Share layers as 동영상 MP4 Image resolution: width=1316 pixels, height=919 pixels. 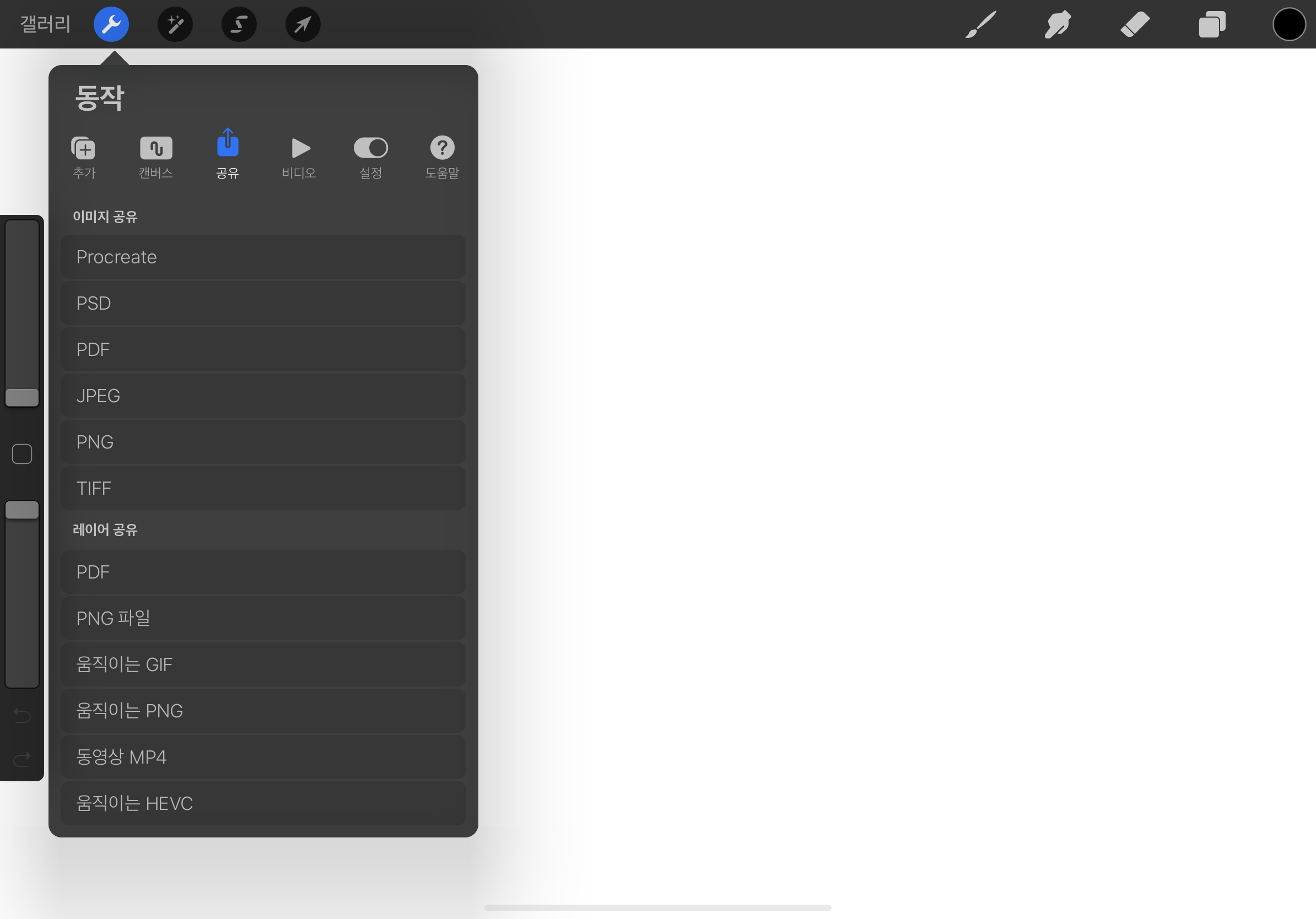263,757
